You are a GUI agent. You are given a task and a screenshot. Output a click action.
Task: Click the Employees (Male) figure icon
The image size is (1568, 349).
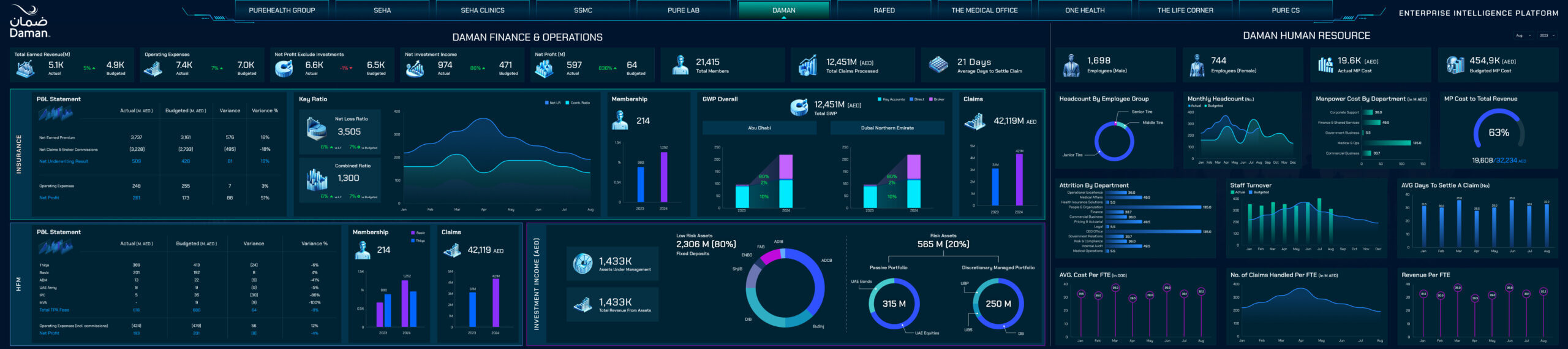(1071, 65)
